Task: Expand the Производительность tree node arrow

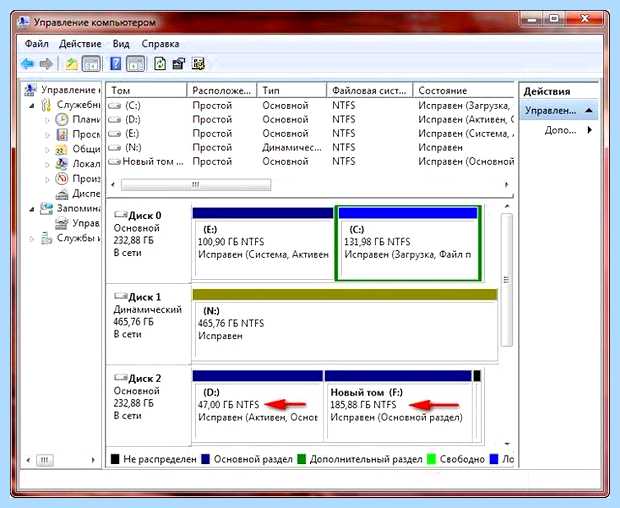Action: 47,179
